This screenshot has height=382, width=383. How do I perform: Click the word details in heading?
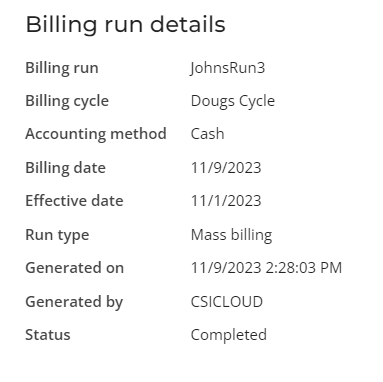pyautogui.click(x=188, y=24)
